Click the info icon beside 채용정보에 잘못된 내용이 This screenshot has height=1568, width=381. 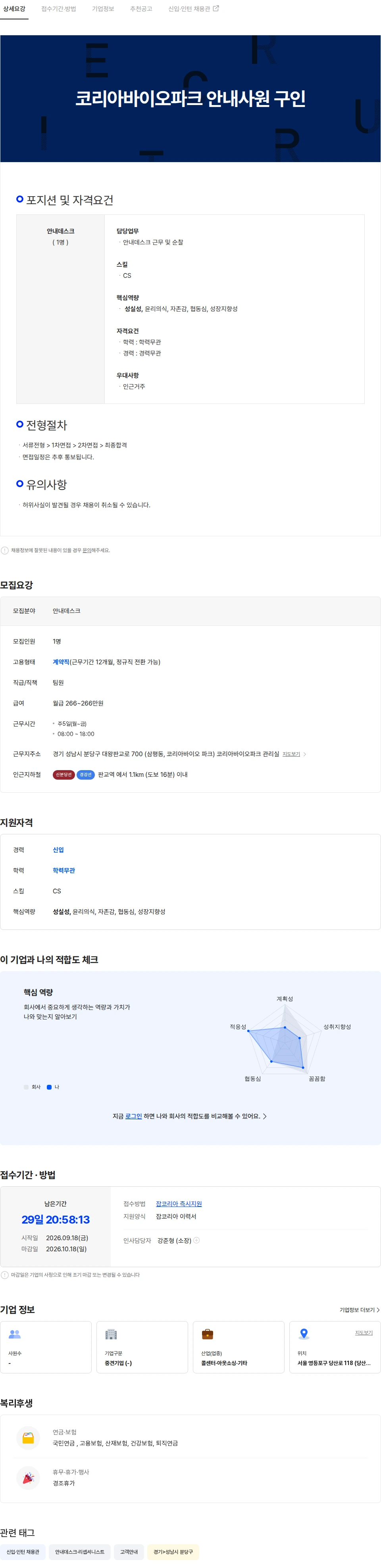[x=5, y=550]
